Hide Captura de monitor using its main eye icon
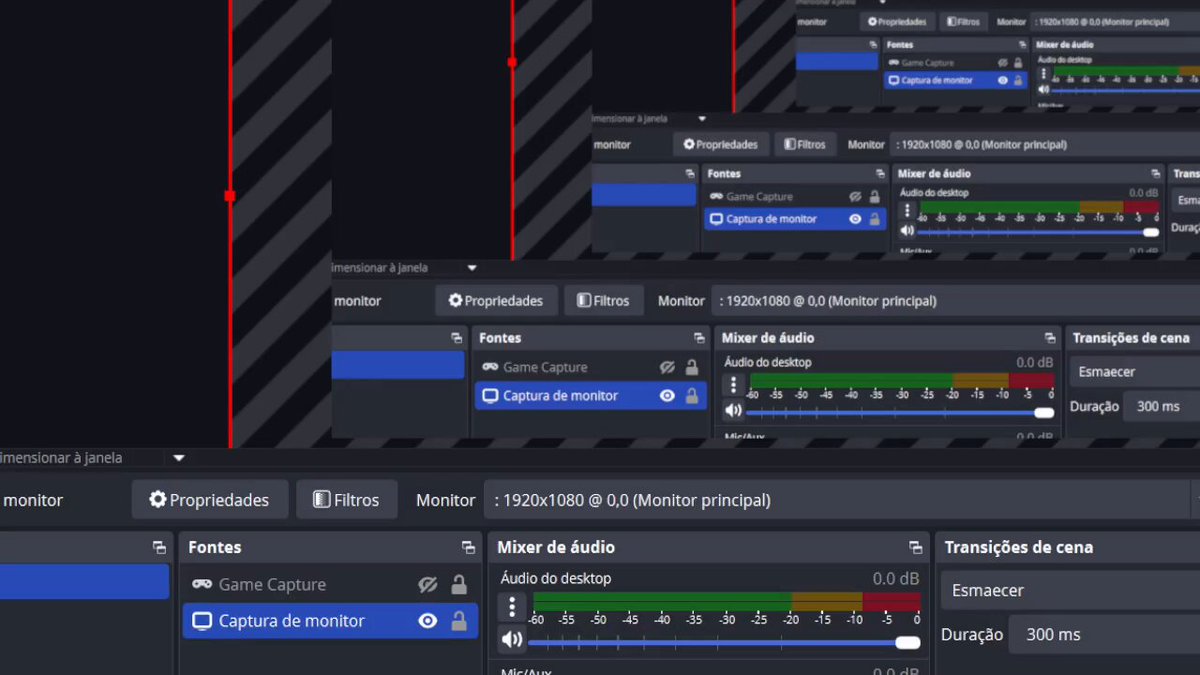 [x=428, y=621]
